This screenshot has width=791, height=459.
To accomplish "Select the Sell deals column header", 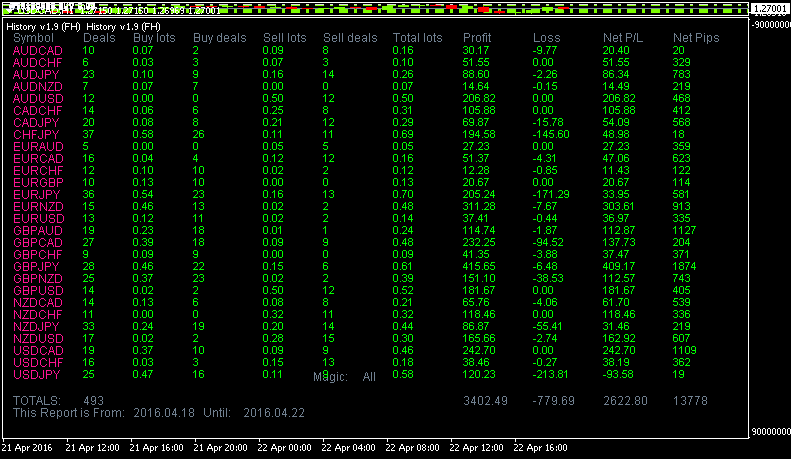I will (350, 38).
